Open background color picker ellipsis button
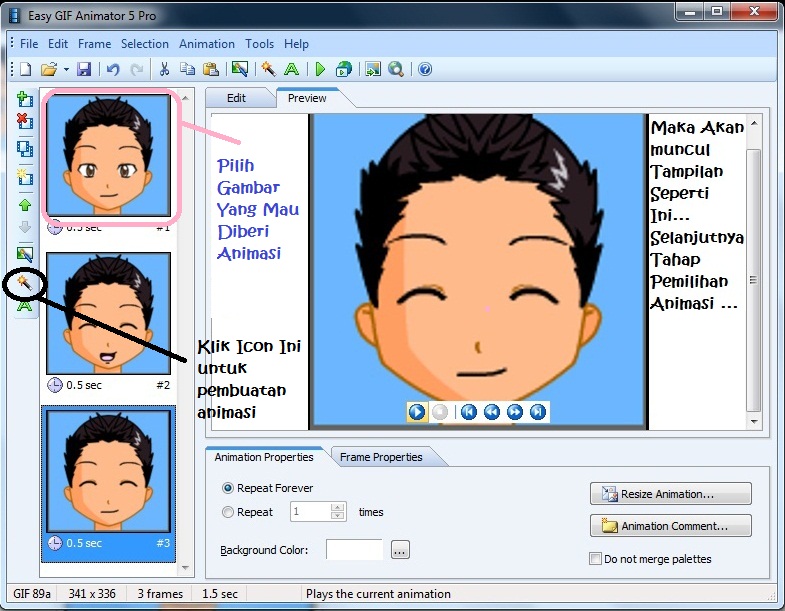The width and height of the screenshot is (785, 611). (400, 550)
